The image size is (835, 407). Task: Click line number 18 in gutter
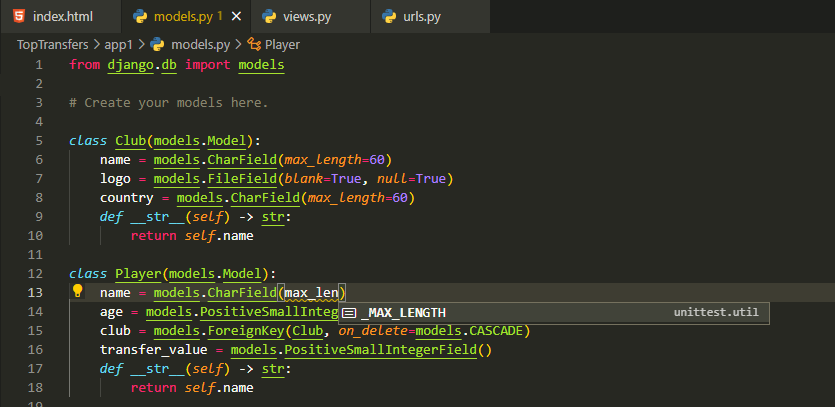tap(35, 387)
